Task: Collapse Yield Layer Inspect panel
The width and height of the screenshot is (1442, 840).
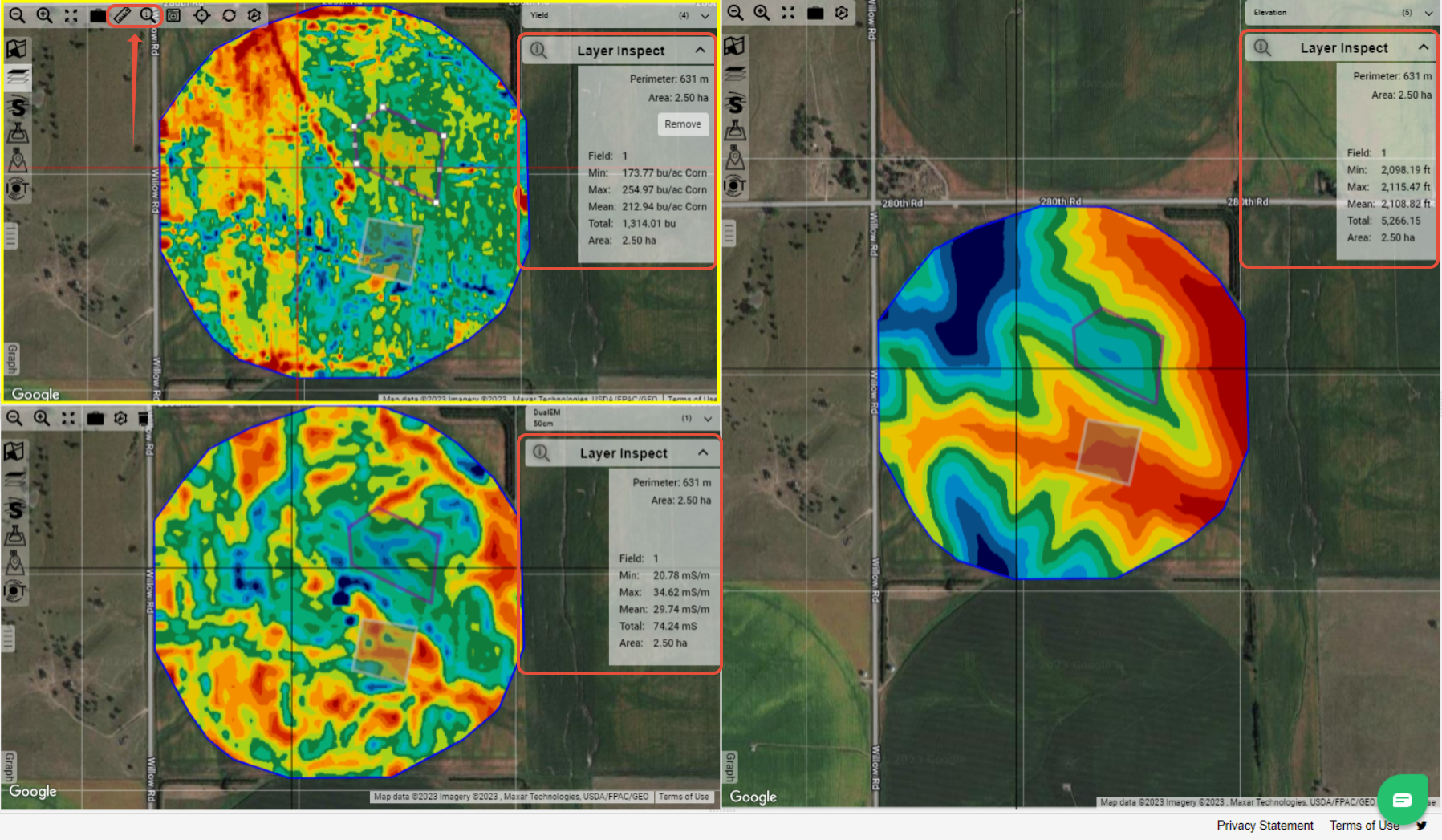Action: 701,50
